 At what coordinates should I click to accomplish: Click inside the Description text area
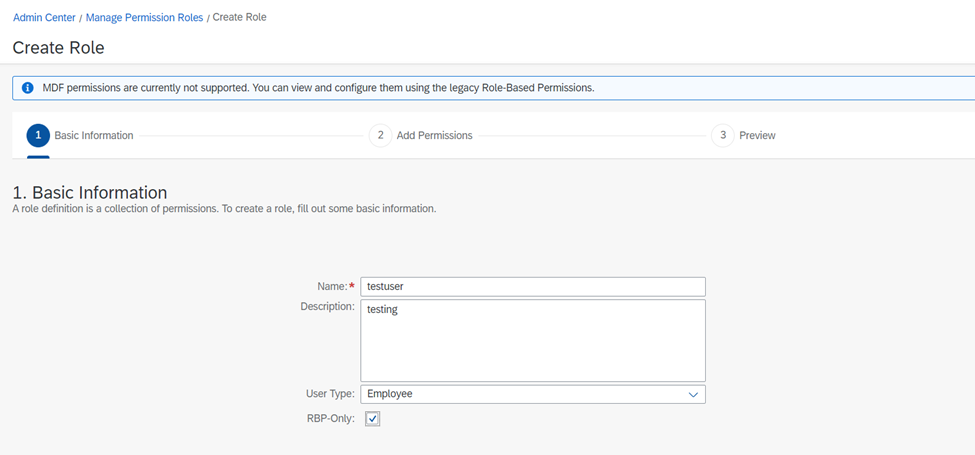pos(533,341)
